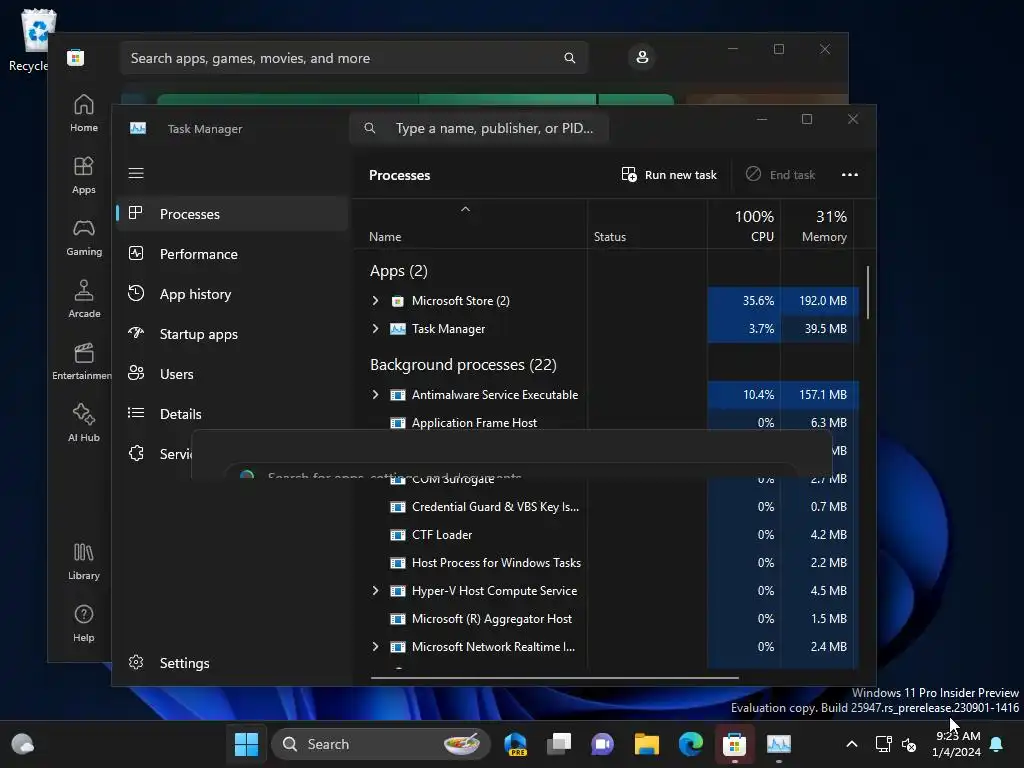Open Entertainment section in Microsoft Store
This screenshot has height=768, width=1024.
pos(82,361)
